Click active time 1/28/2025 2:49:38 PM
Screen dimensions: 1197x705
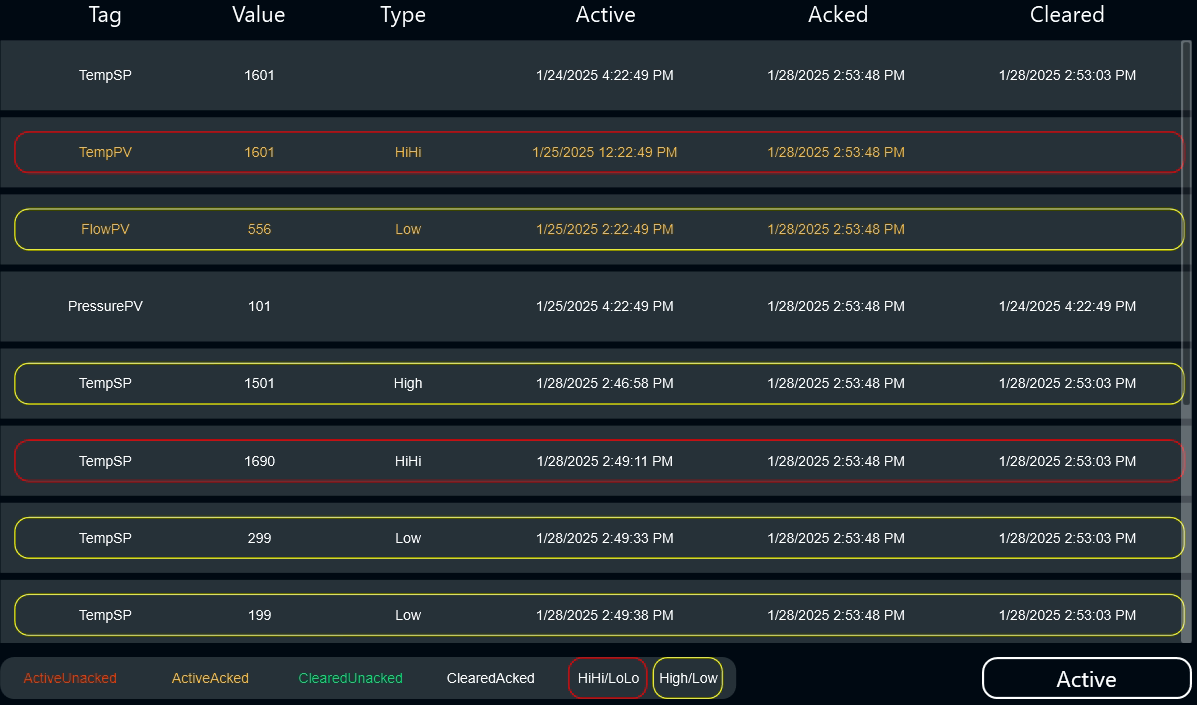click(x=605, y=616)
